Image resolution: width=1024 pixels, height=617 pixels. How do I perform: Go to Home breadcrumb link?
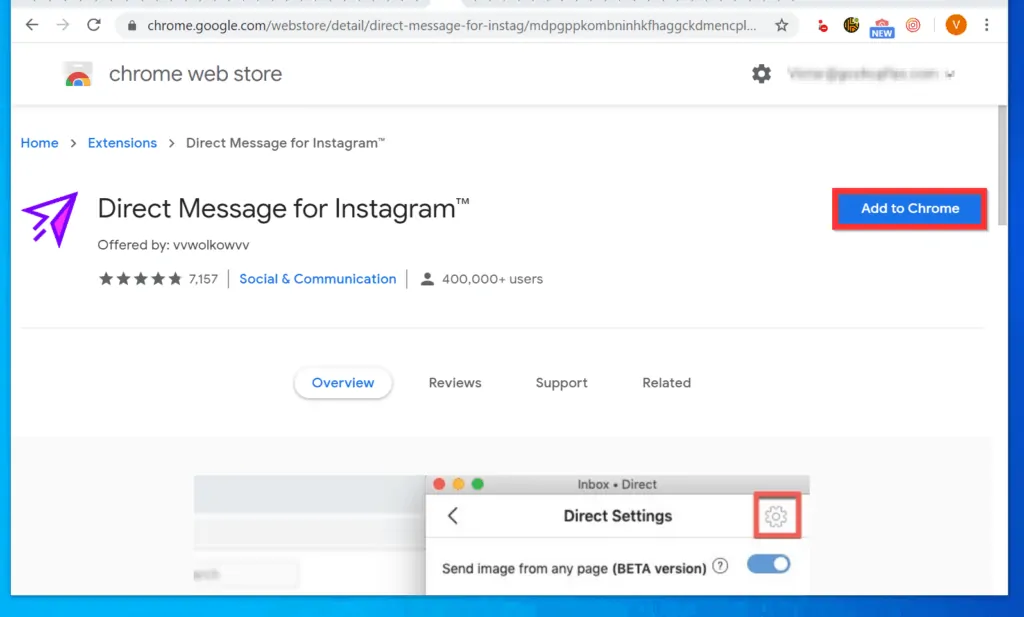click(x=39, y=143)
